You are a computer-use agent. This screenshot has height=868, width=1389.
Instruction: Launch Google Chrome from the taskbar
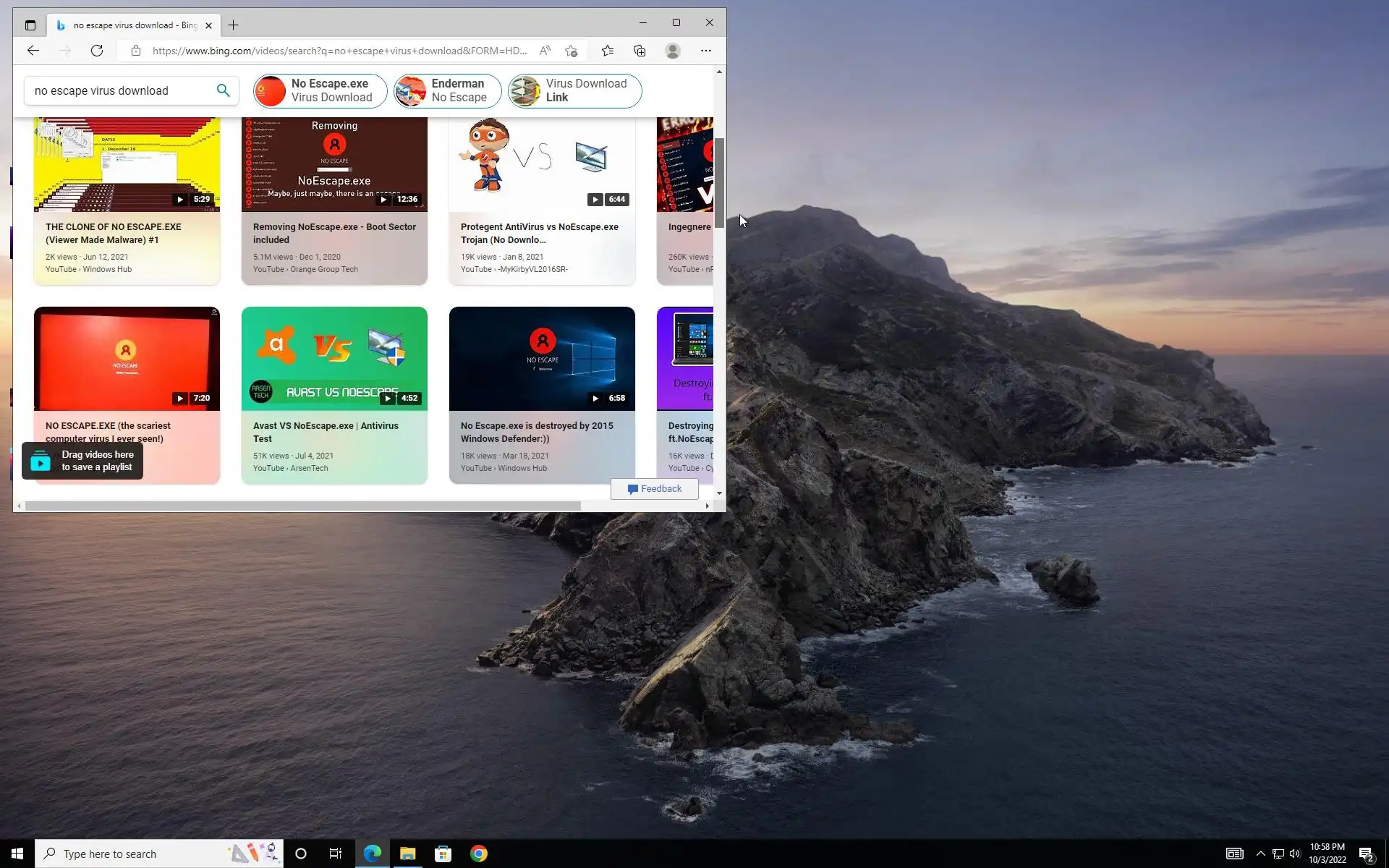479,854
